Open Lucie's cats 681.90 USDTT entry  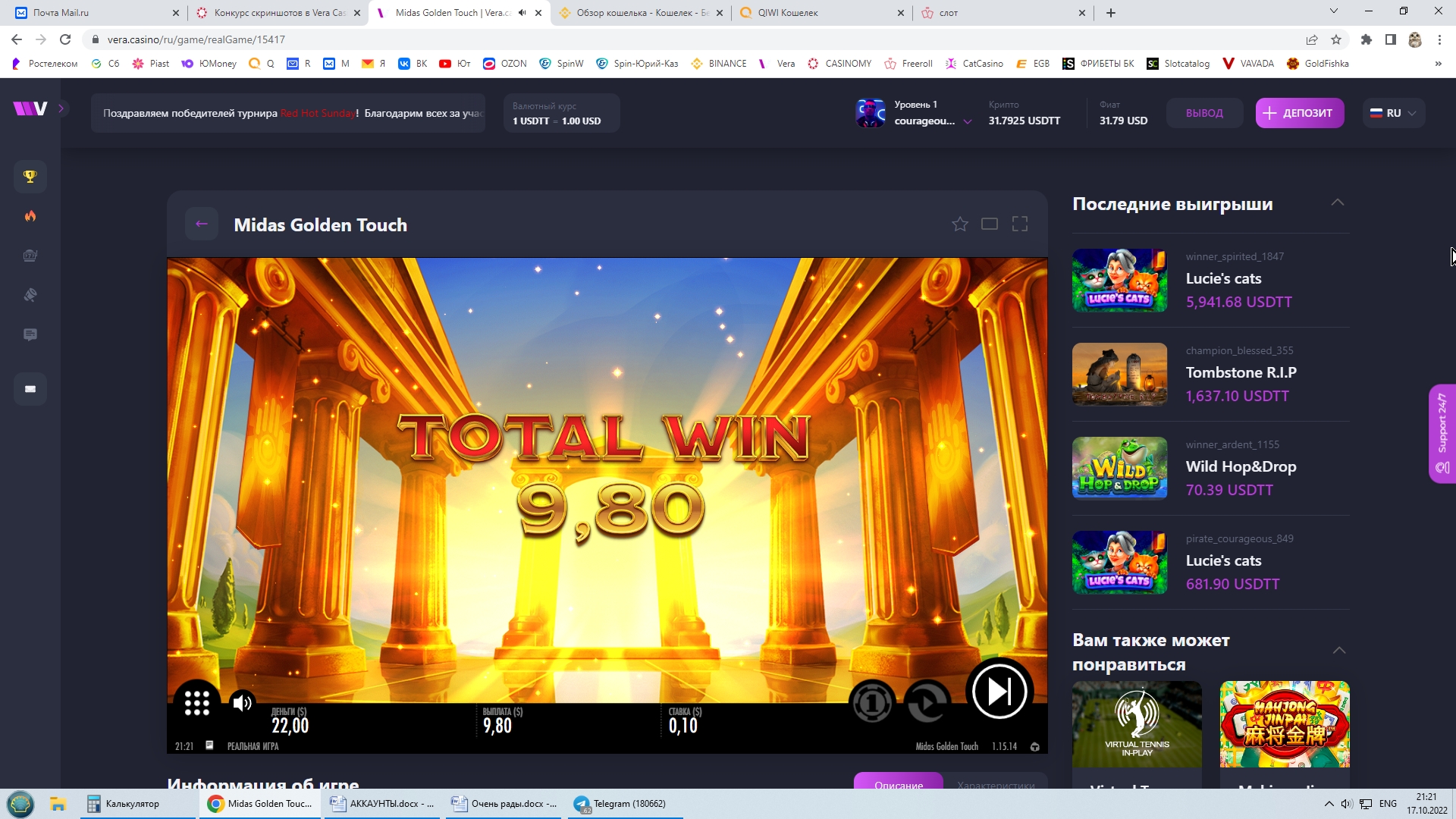click(x=1210, y=562)
